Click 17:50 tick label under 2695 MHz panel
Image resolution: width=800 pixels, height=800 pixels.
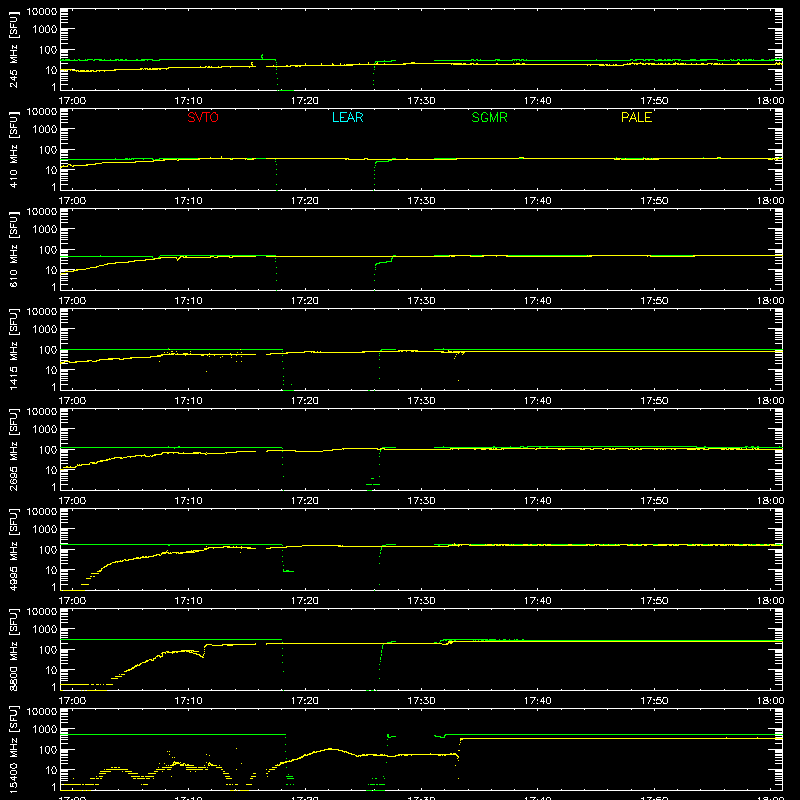click(654, 501)
